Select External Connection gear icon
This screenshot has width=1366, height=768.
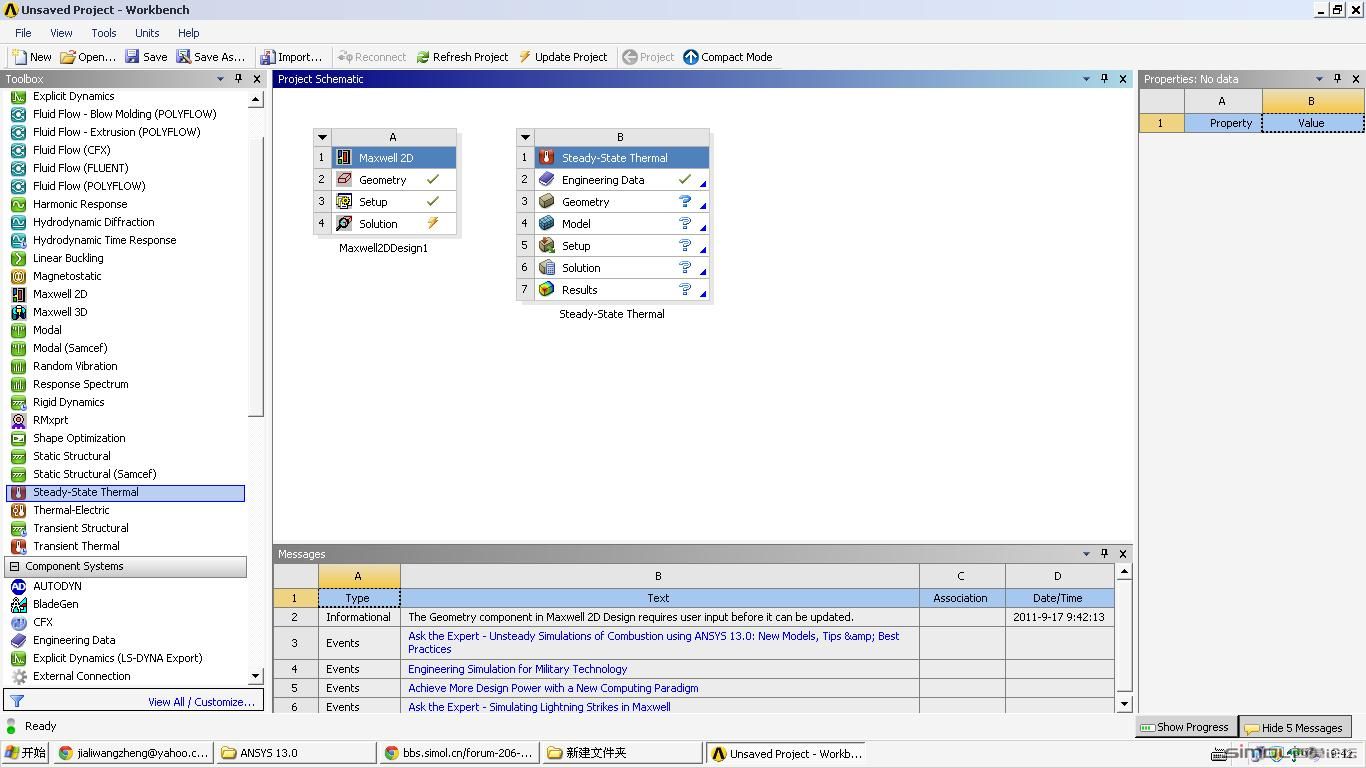click(x=18, y=676)
